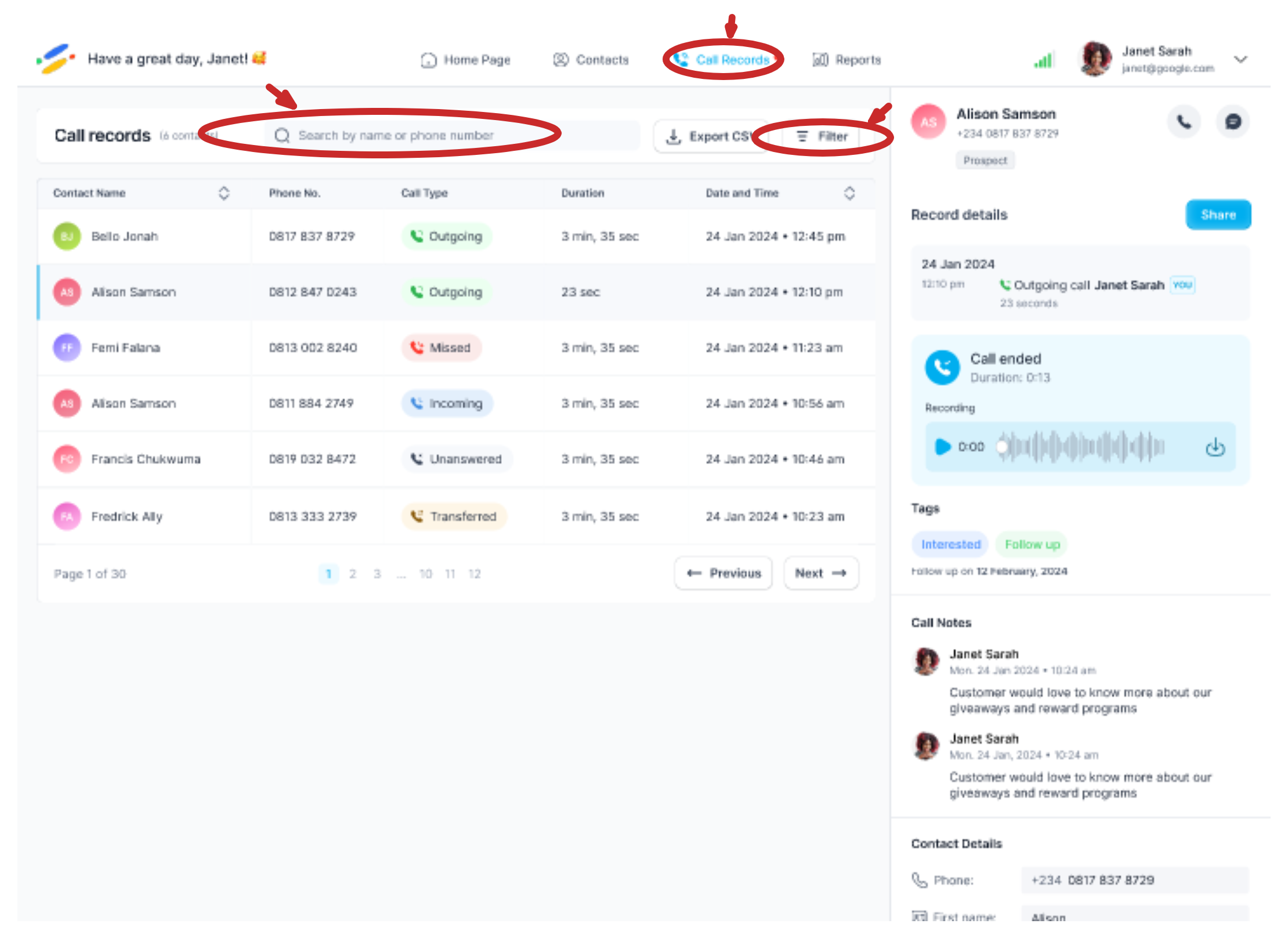Expand the Janet Sarah account dropdown chevron
Viewport: 1288px width, 938px height.
point(1240,60)
